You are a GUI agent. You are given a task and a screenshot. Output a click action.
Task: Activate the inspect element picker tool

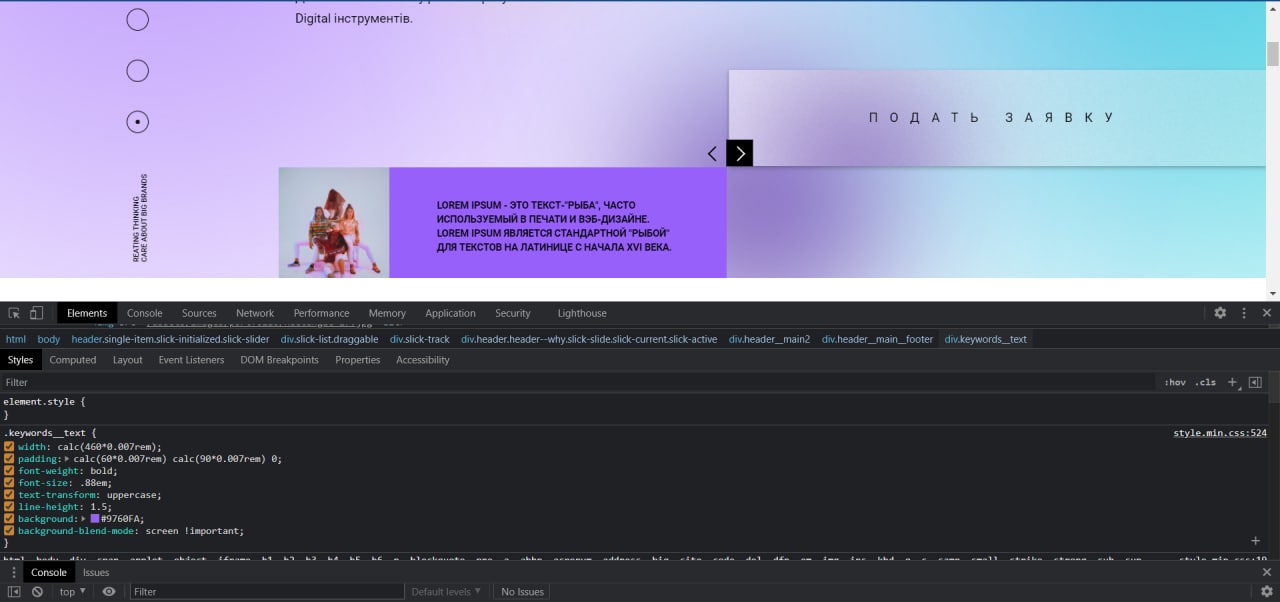click(x=14, y=313)
